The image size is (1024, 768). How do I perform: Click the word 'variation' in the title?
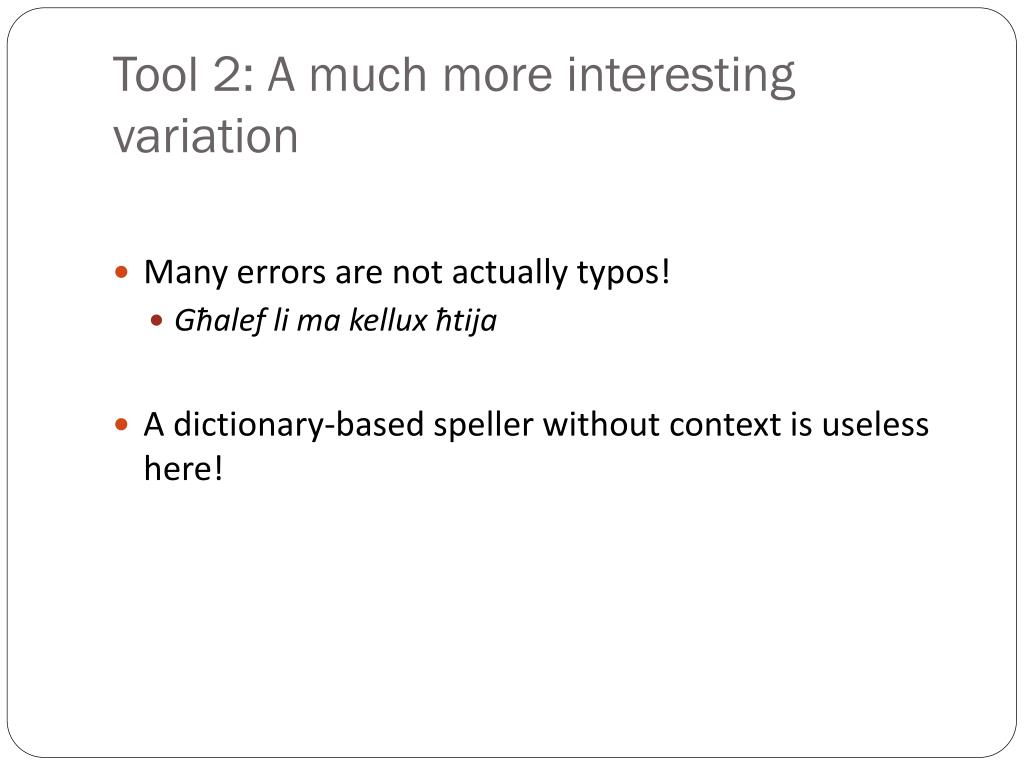[206, 136]
